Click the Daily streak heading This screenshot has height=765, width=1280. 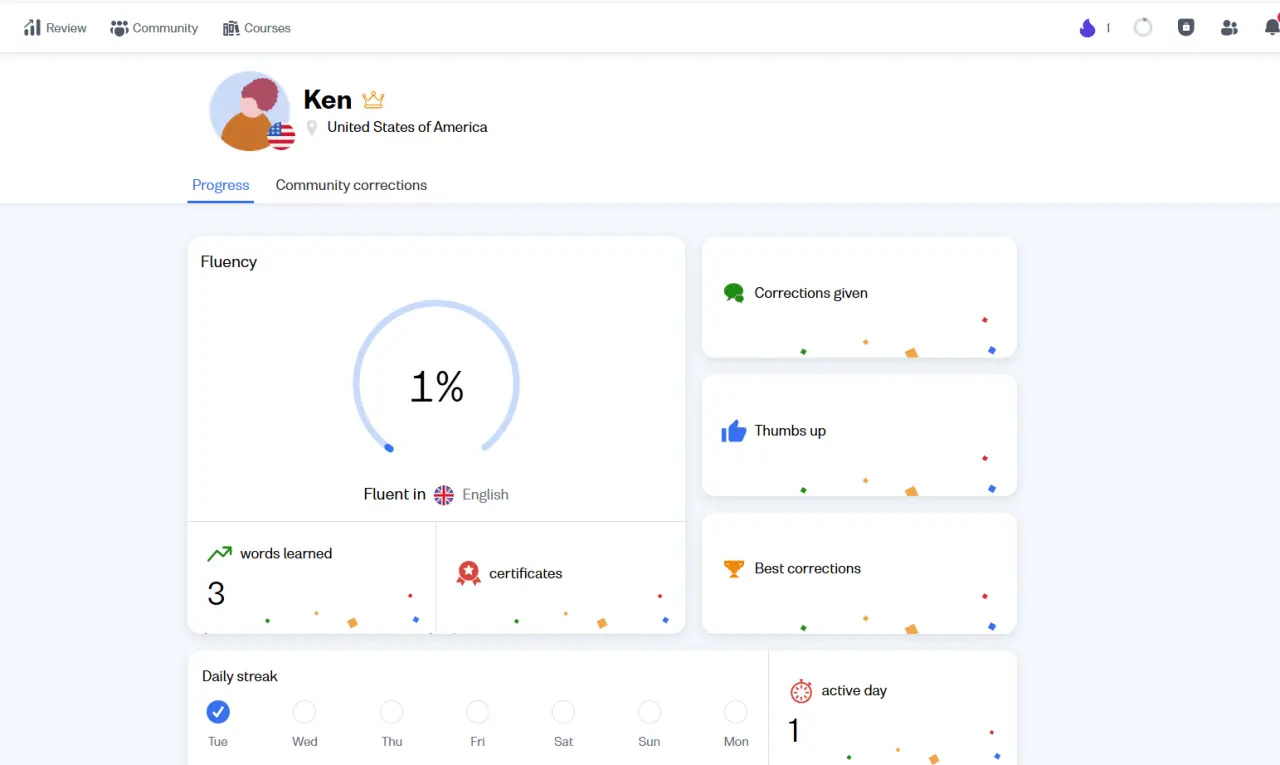pyautogui.click(x=240, y=677)
